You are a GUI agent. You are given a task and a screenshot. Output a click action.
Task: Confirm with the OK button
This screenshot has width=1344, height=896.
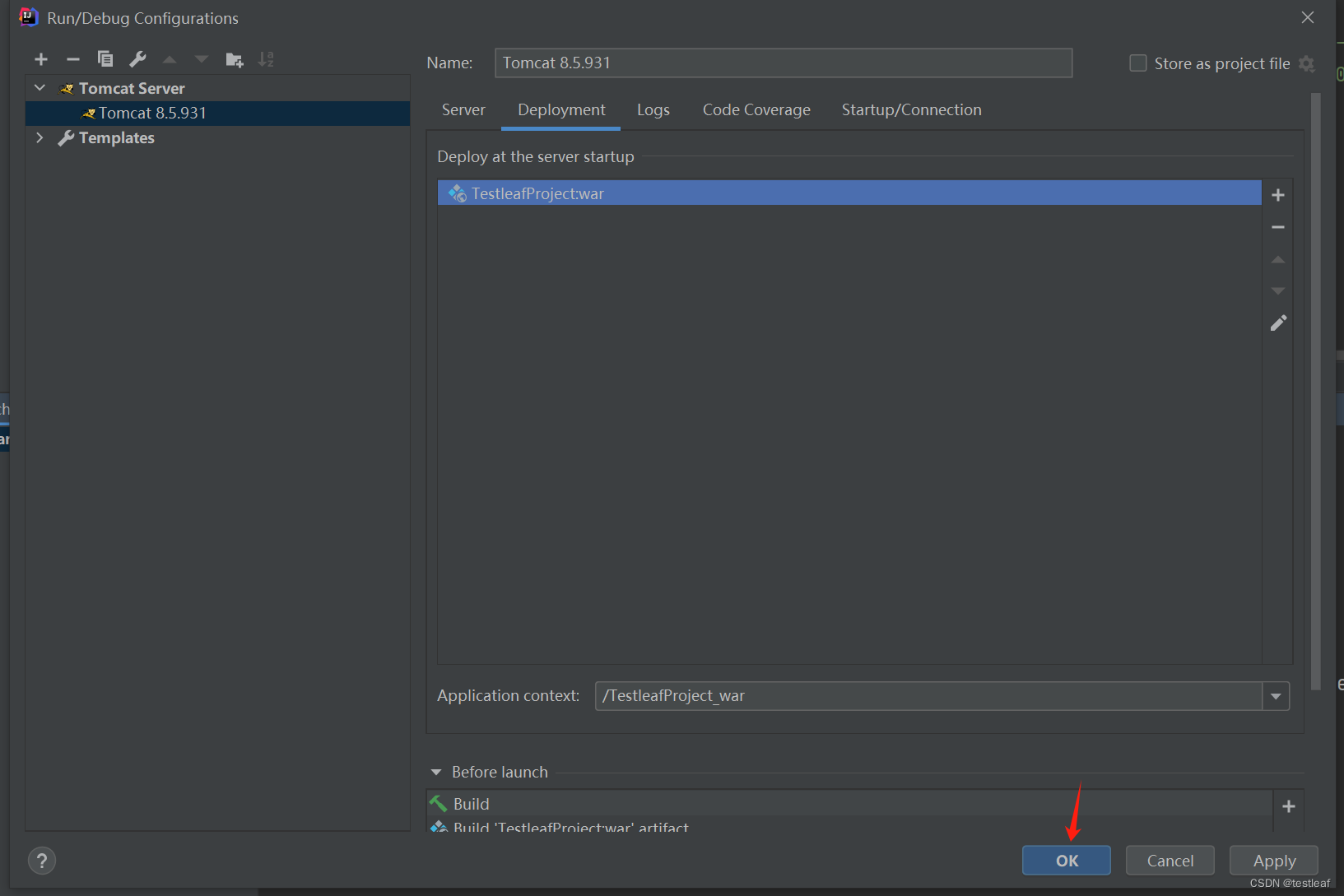tap(1067, 861)
